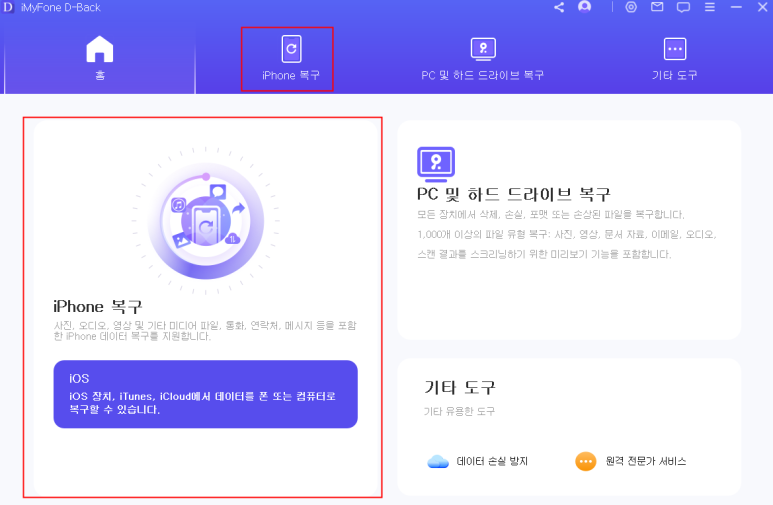773x505 pixels.
Task: Click the home house icon
Action: [x=100, y=49]
